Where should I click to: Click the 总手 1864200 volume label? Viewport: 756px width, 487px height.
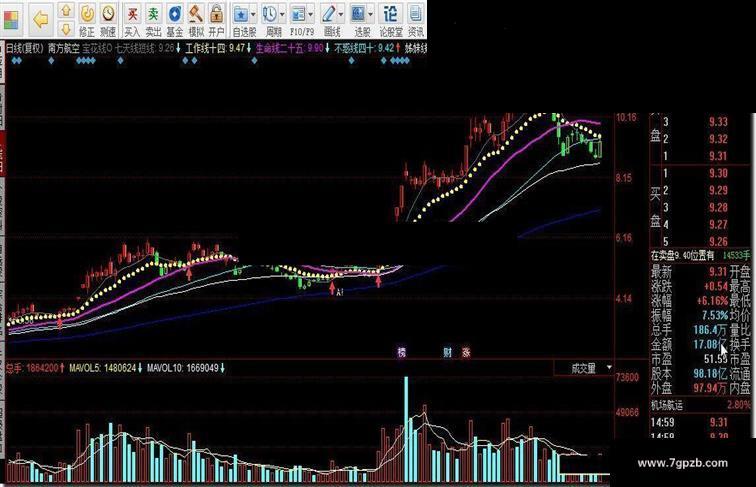coord(36,368)
